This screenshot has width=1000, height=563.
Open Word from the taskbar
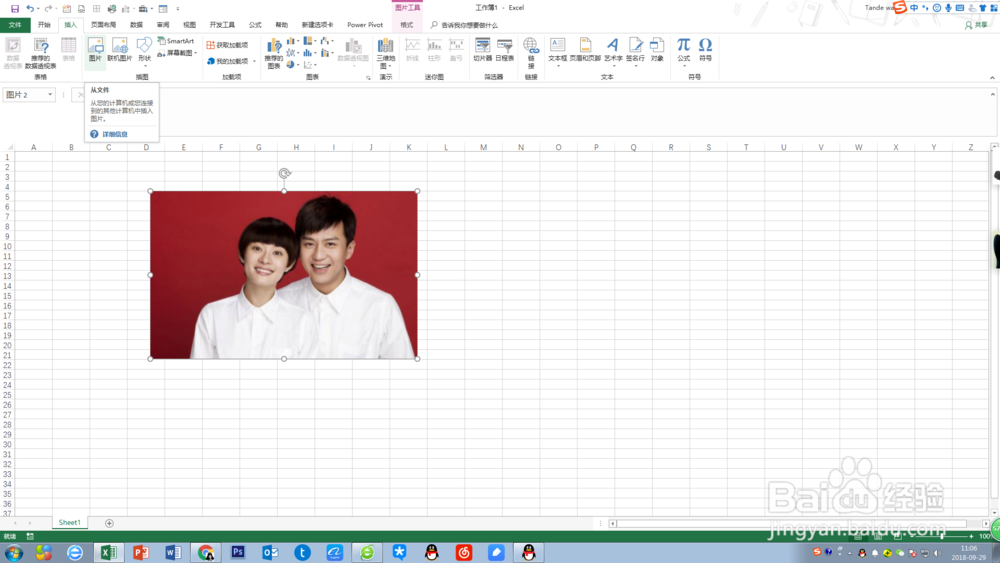(173, 552)
